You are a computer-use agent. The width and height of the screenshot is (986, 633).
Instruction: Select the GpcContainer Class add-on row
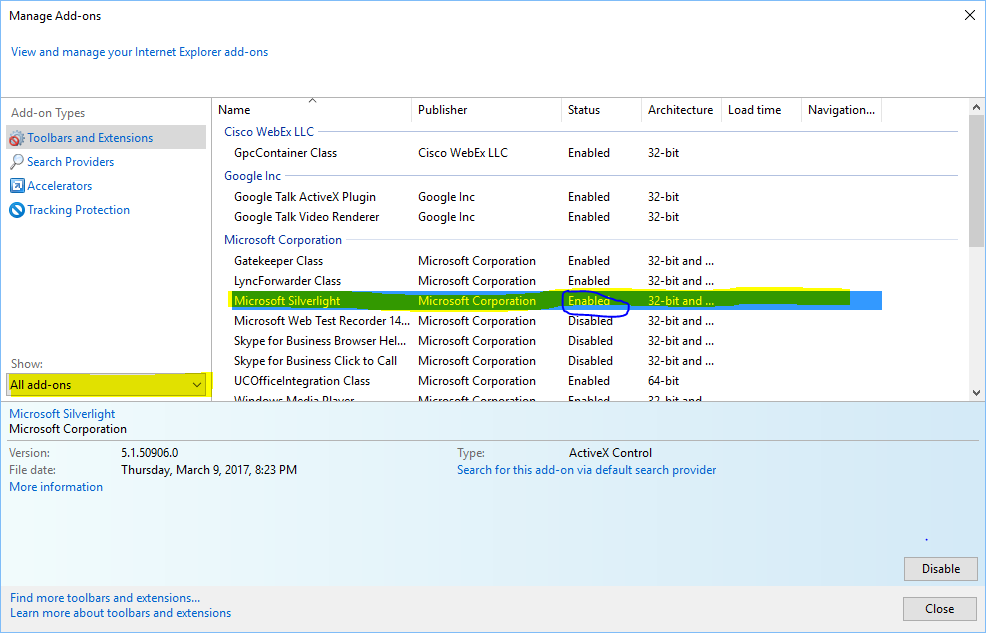557,153
